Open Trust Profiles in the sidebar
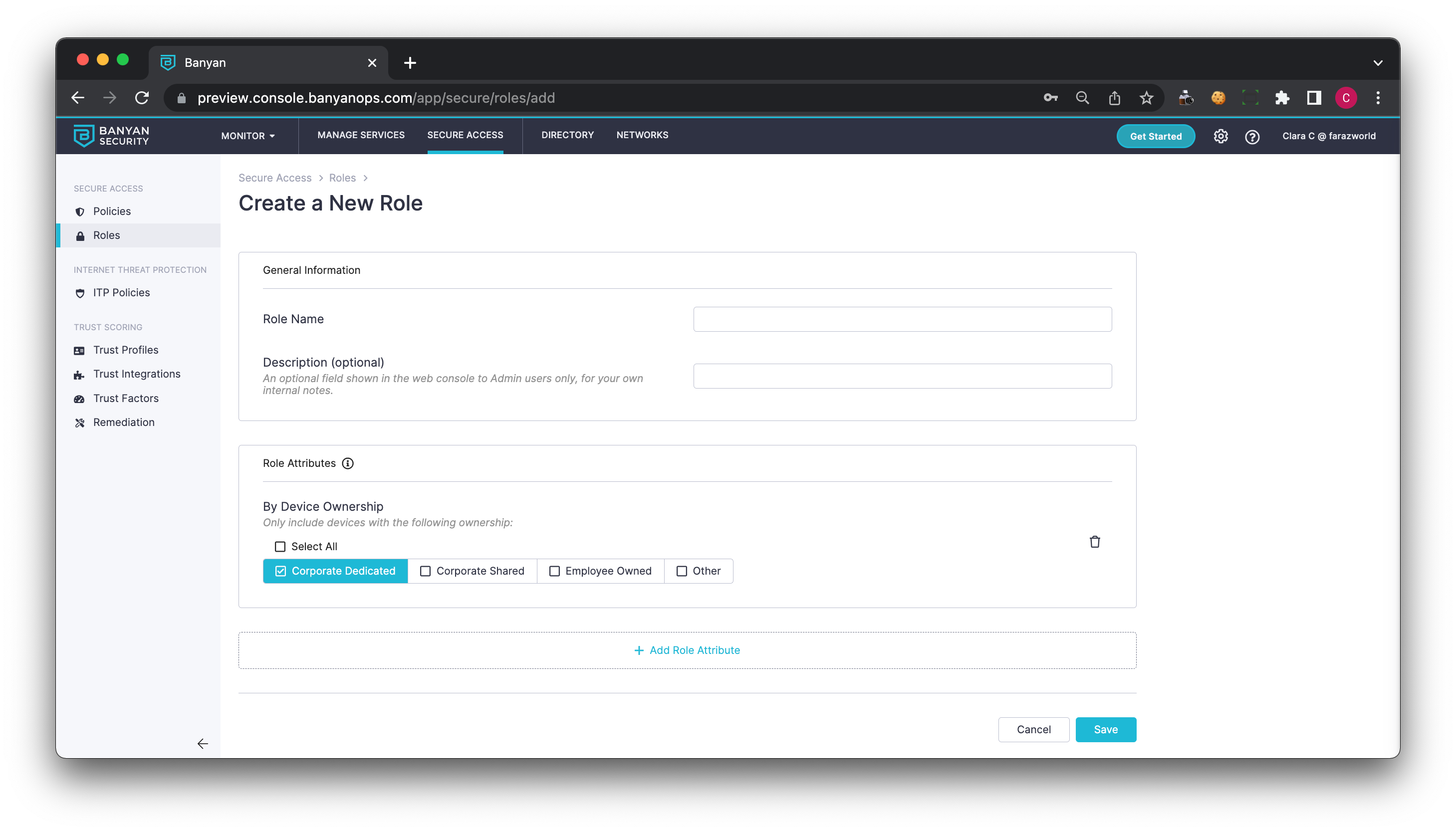 pyautogui.click(x=126, y=350)
